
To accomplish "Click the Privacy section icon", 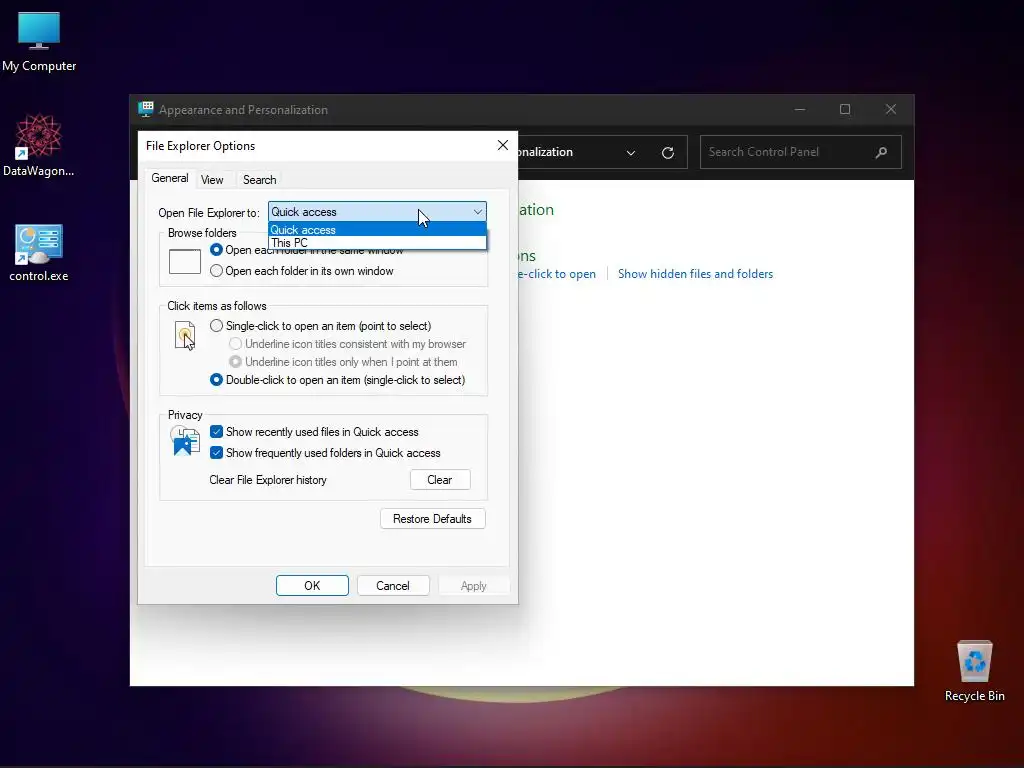I will 185,440.
